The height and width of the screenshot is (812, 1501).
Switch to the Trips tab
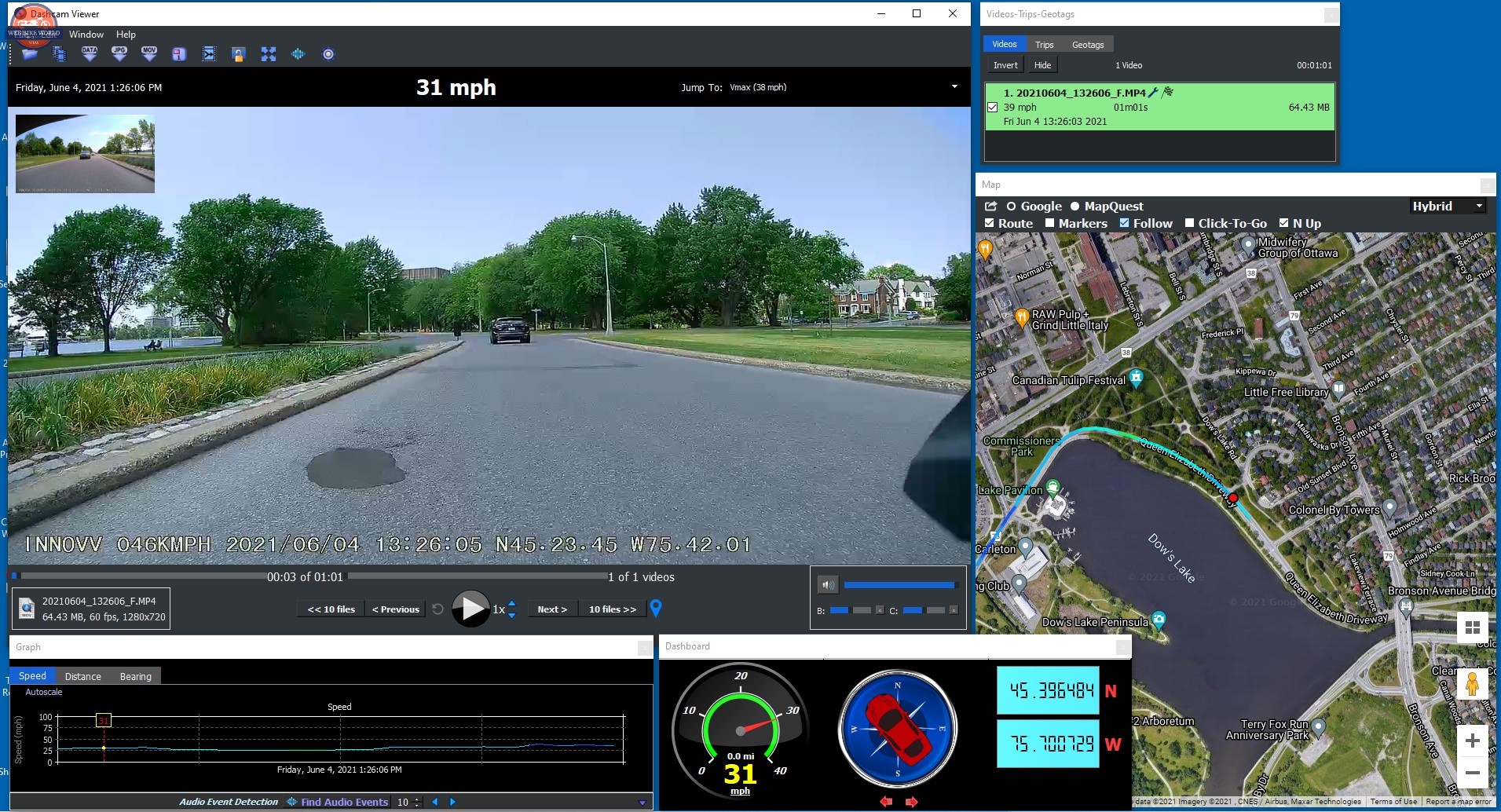point(1044,45)
